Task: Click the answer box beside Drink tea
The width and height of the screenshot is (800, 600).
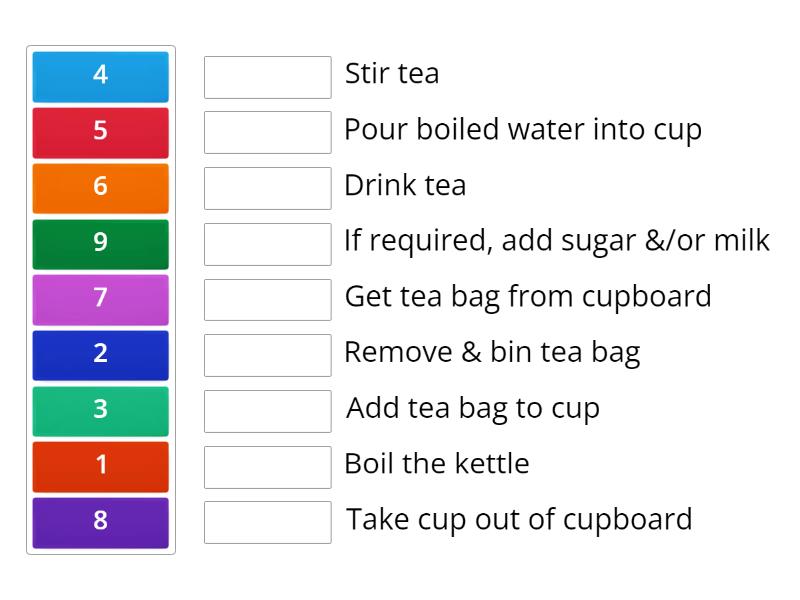Action: point(267,187)
